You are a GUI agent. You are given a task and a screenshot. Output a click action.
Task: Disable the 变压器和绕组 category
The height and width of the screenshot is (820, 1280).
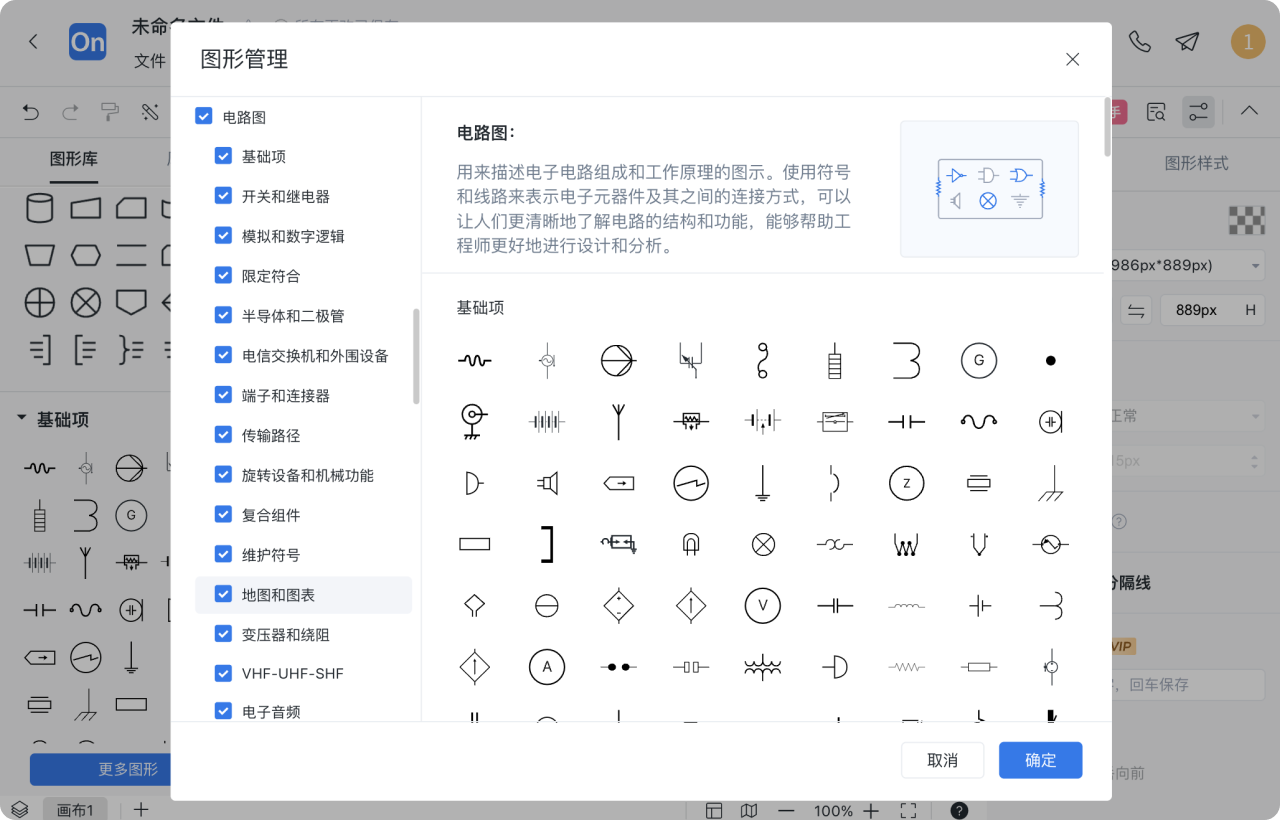(x=223, y=633)
